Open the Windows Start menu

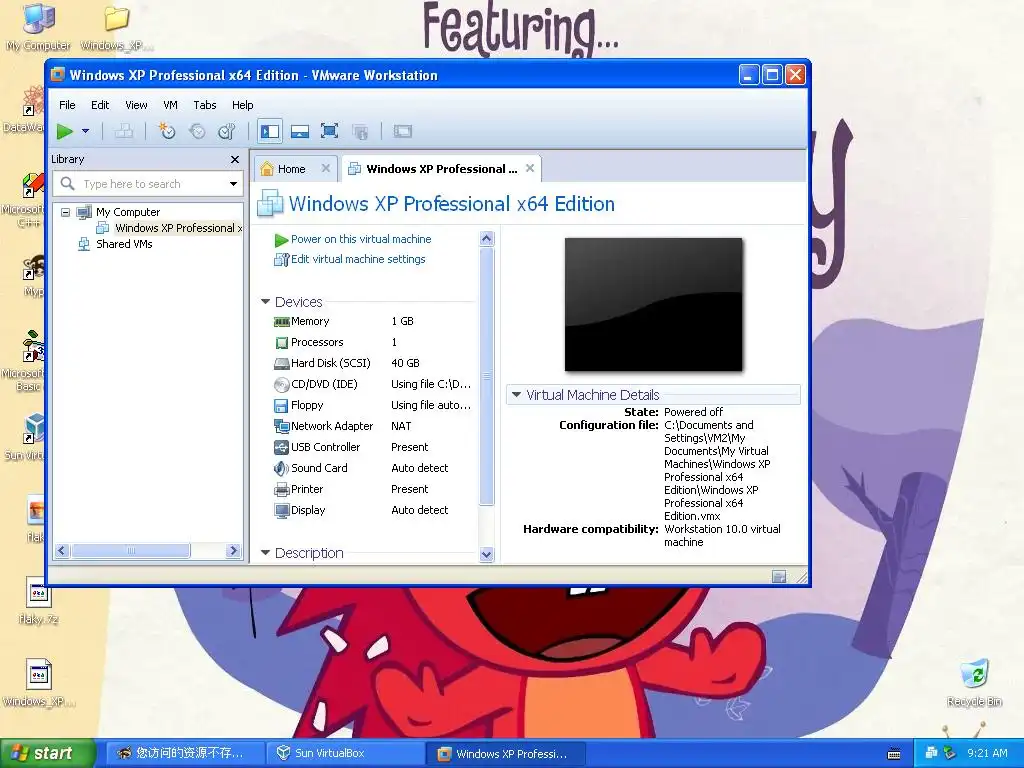tap(46, 754)
